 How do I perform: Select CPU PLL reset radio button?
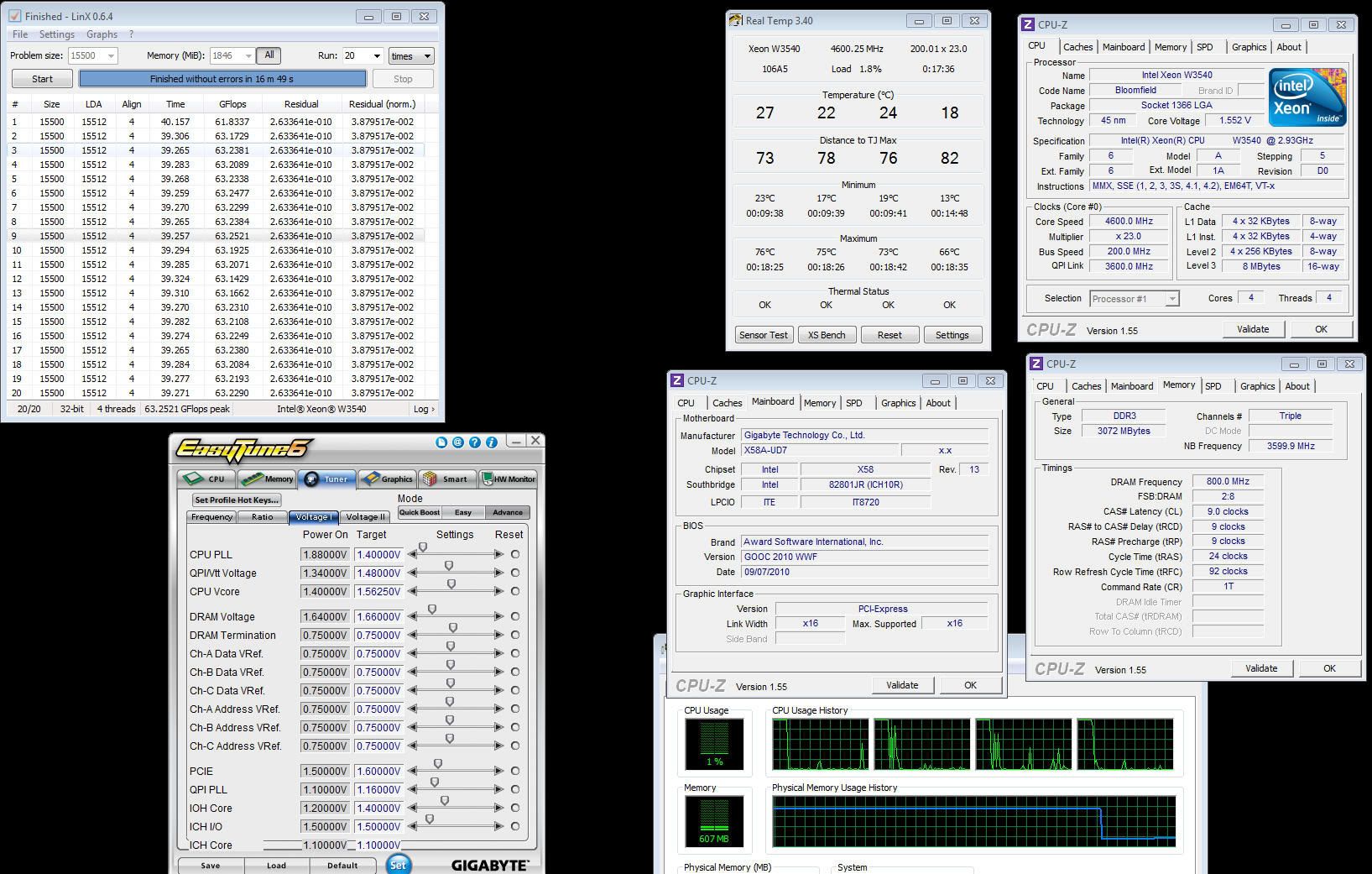tap(515, 554)
